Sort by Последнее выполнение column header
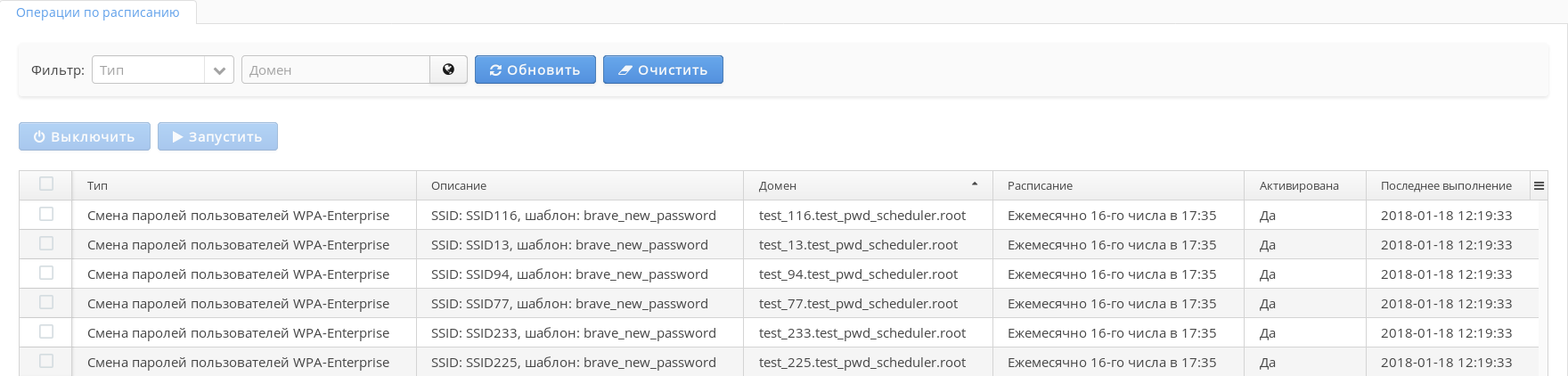The image size is (1568, 376). [1446, 185]
